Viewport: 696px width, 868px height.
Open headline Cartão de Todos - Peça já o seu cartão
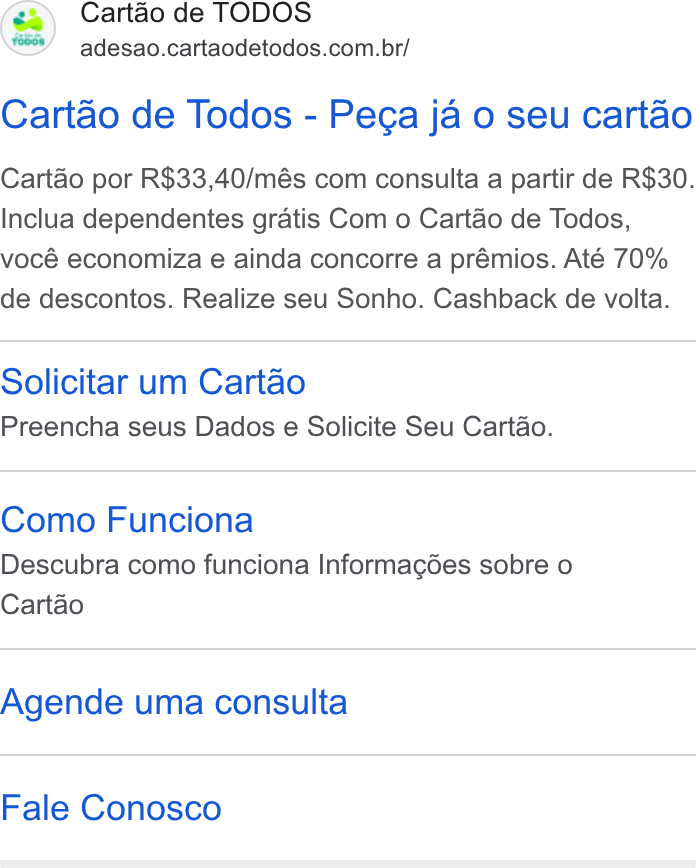click(347, 115)
